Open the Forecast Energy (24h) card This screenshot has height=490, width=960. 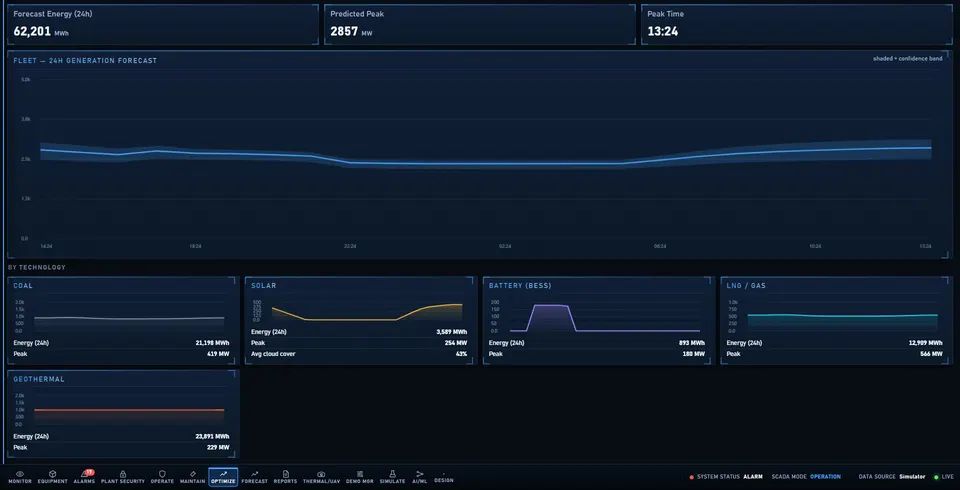(x=163, y=25)
